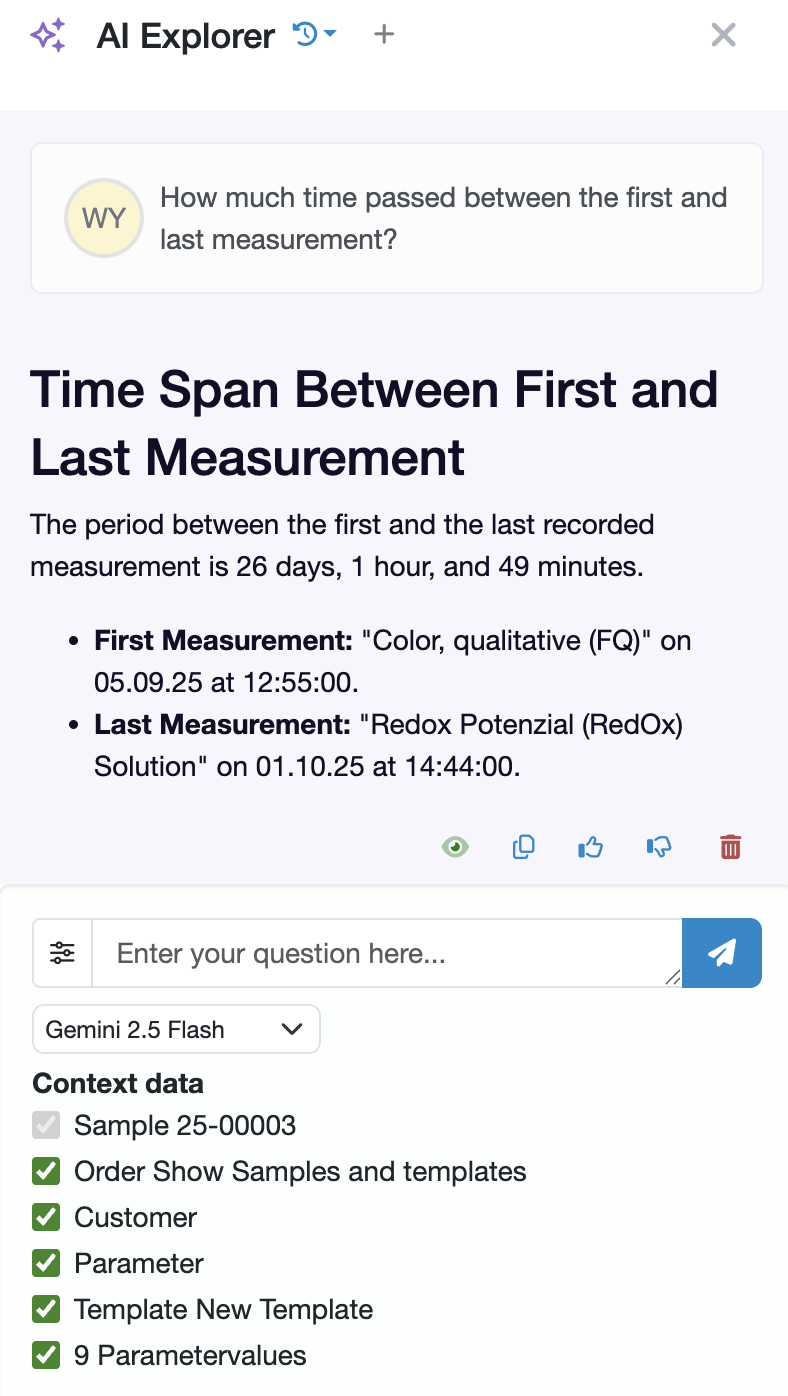Copy the answer to clipboard
The width and height of the screenshot is (788, 1396).
(x=523, y=847)
